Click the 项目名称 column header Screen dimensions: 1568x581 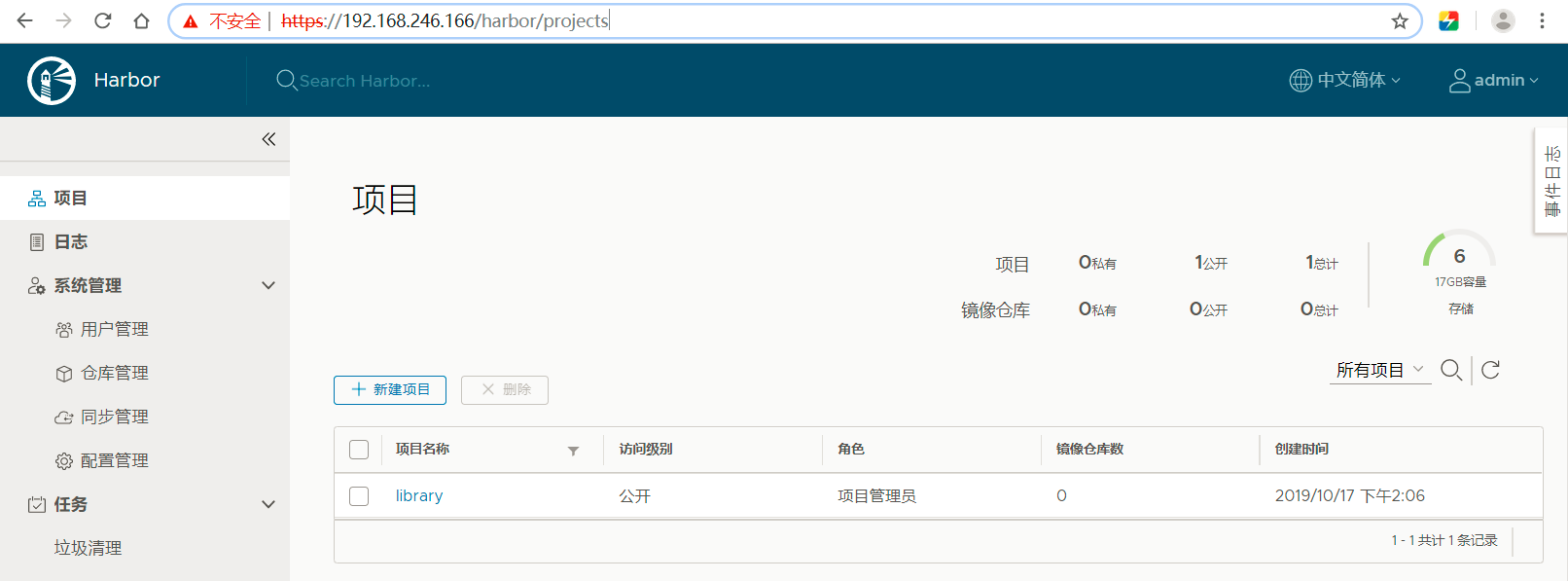point(422,449)
